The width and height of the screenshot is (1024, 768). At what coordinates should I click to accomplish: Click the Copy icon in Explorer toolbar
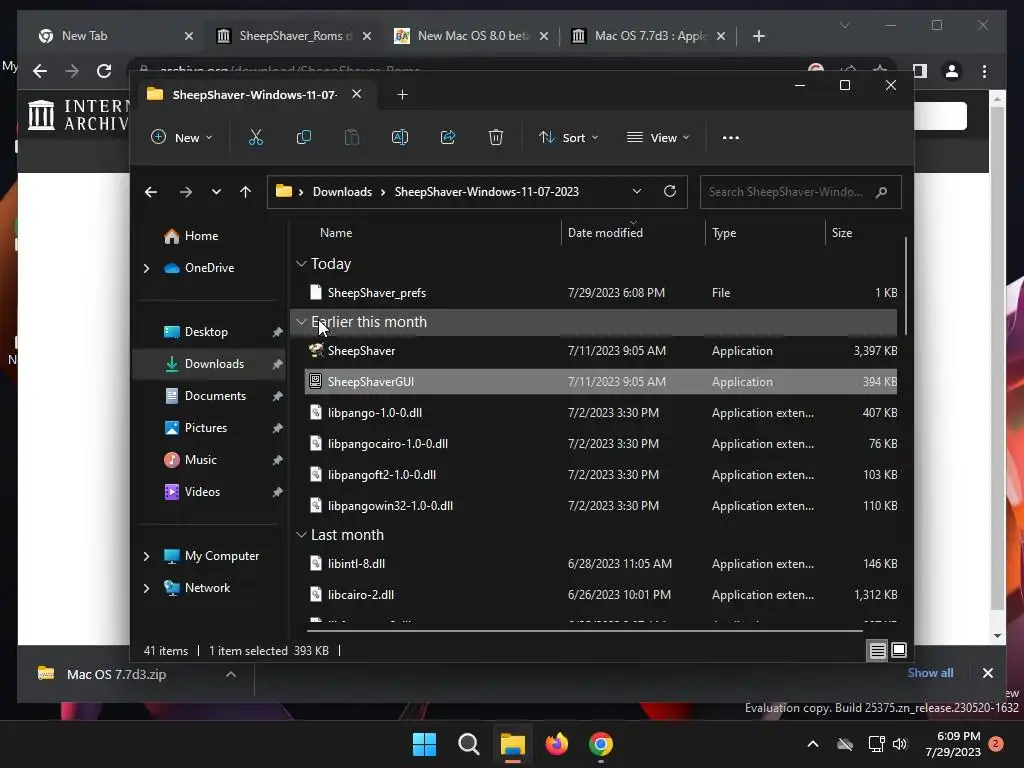pyautogui.click(x=304, y=138)
